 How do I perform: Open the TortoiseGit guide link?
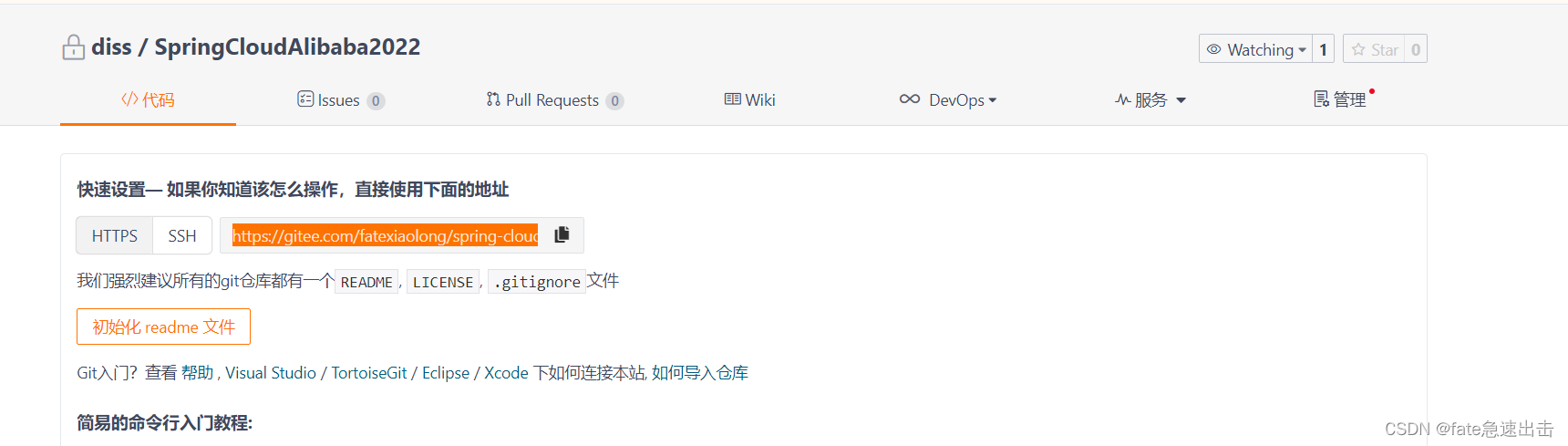[x=368, y=372]
